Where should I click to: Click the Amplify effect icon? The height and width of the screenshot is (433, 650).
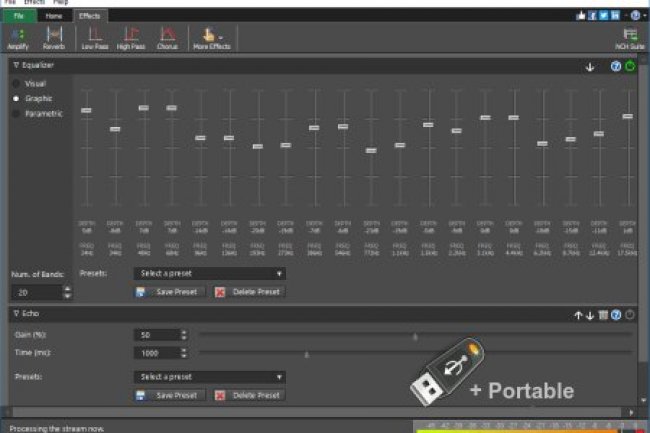pos(17,37)
